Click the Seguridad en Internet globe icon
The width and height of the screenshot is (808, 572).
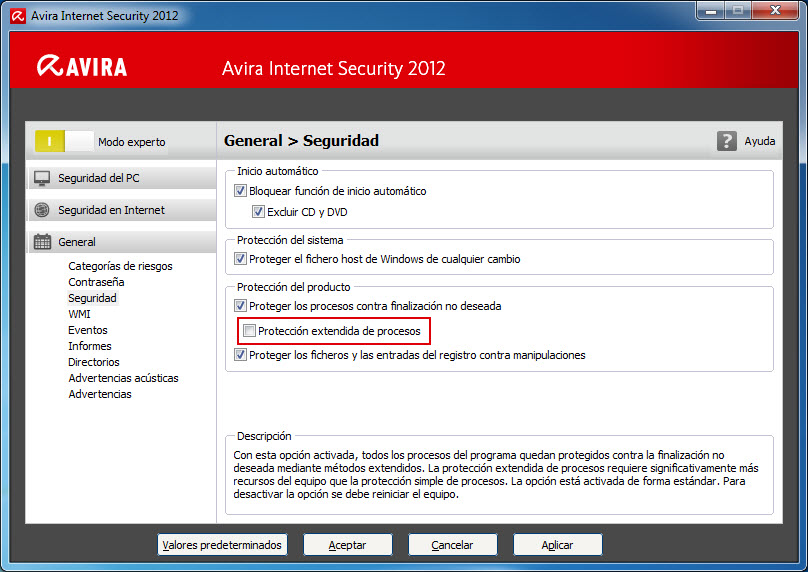coord(42,210)
